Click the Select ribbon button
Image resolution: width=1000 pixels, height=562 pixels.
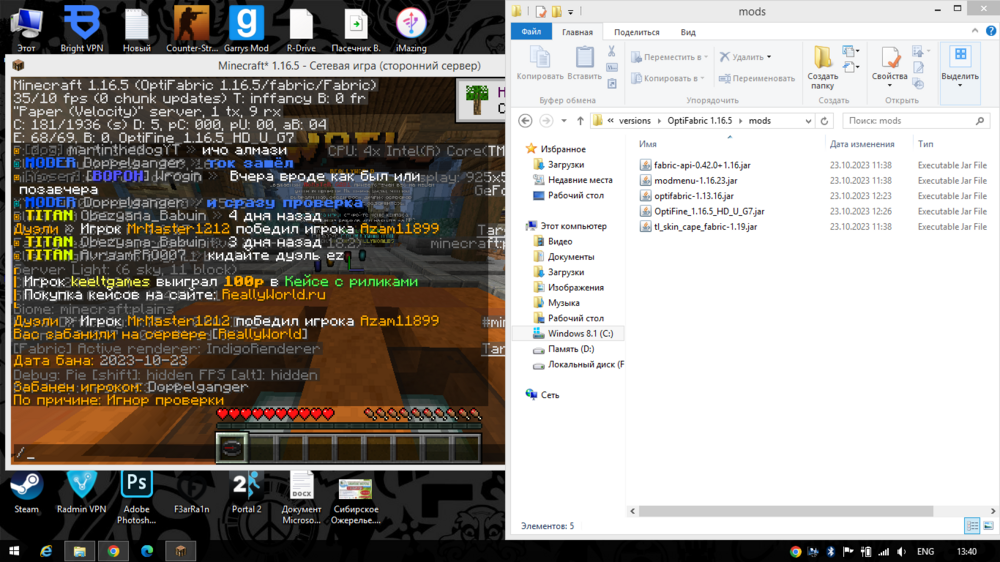pyautogui.click(x=960, y=67)
